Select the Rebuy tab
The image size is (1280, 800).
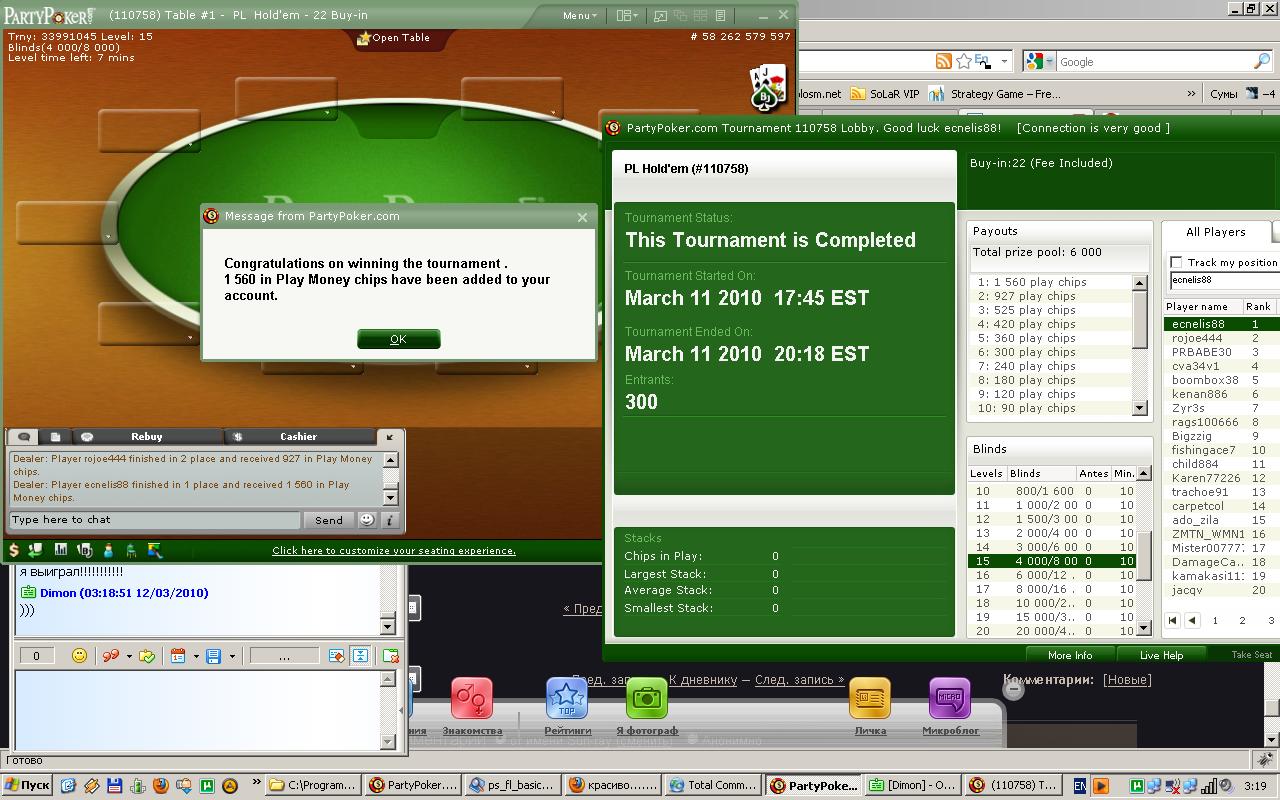point(146,436)
